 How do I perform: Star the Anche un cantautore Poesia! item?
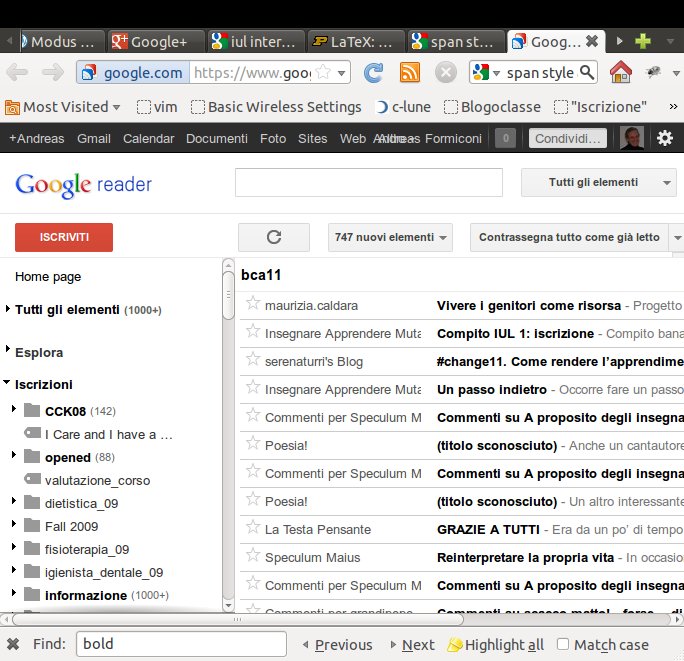[x=253, y=442]
